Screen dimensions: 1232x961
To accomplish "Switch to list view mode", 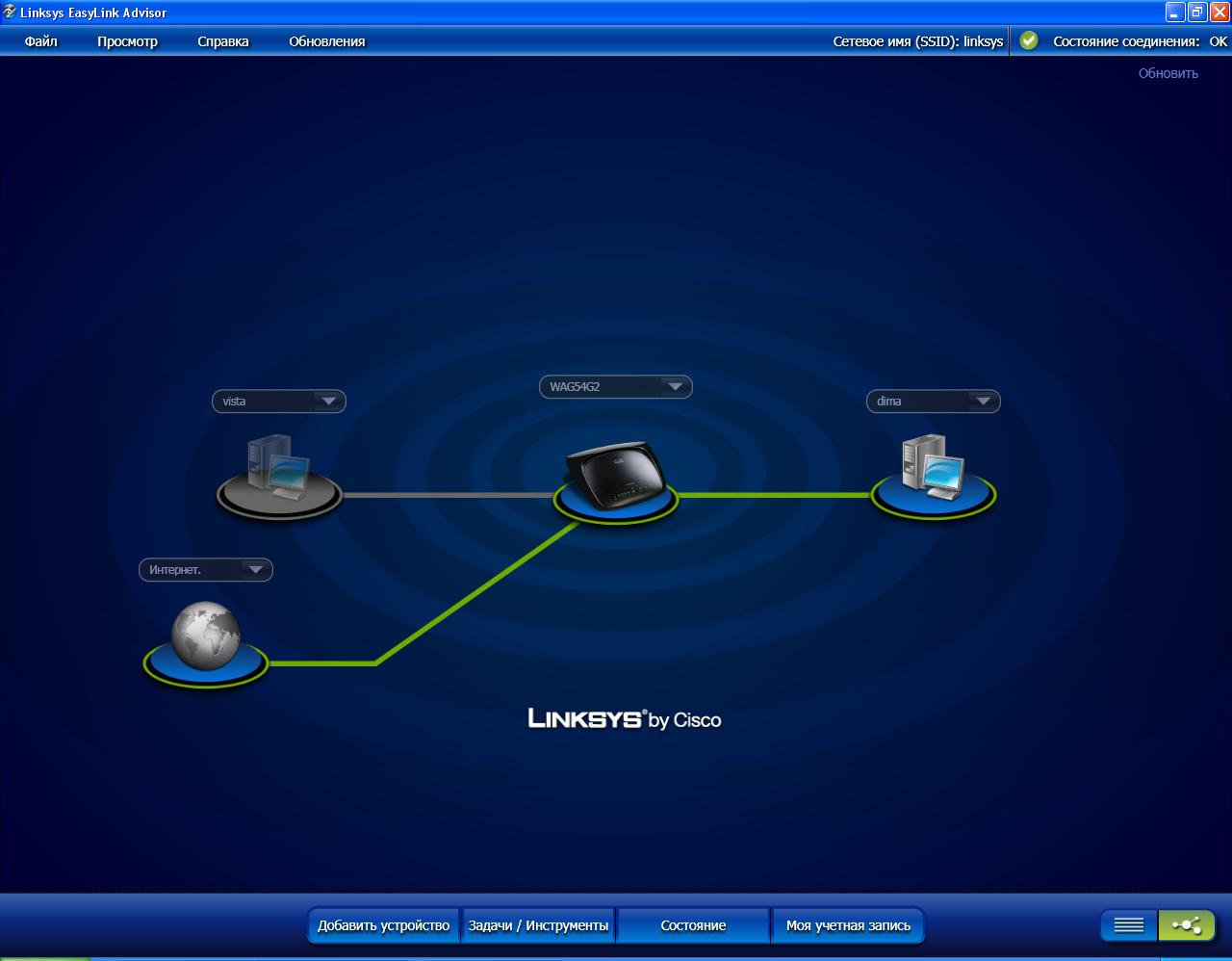I will pyautogui.click(x=1128, y=925).
